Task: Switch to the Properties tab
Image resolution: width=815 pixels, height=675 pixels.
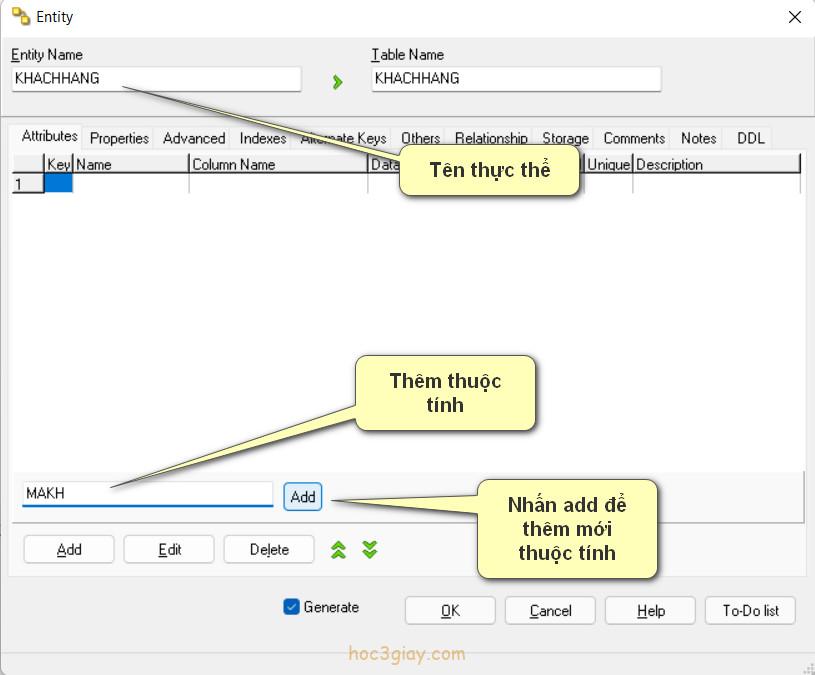Action: [119, 138]
